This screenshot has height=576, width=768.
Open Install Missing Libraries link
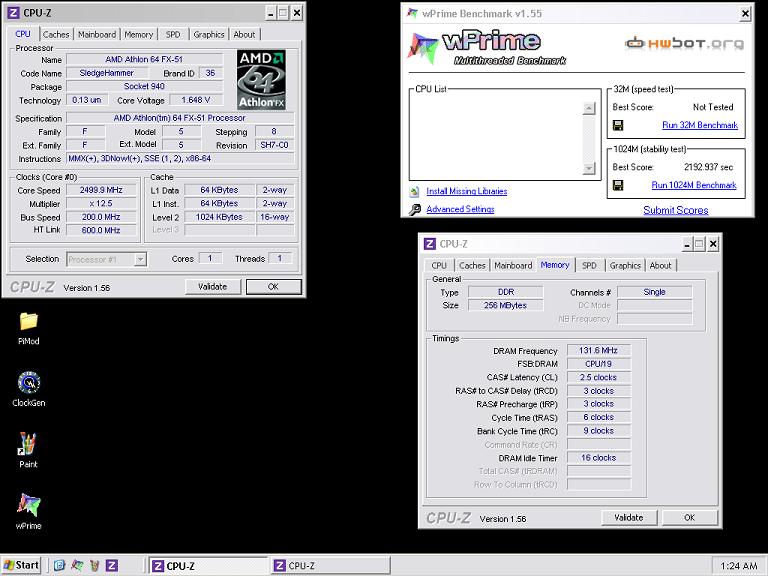pyautogui.click(x=467, y=191)
